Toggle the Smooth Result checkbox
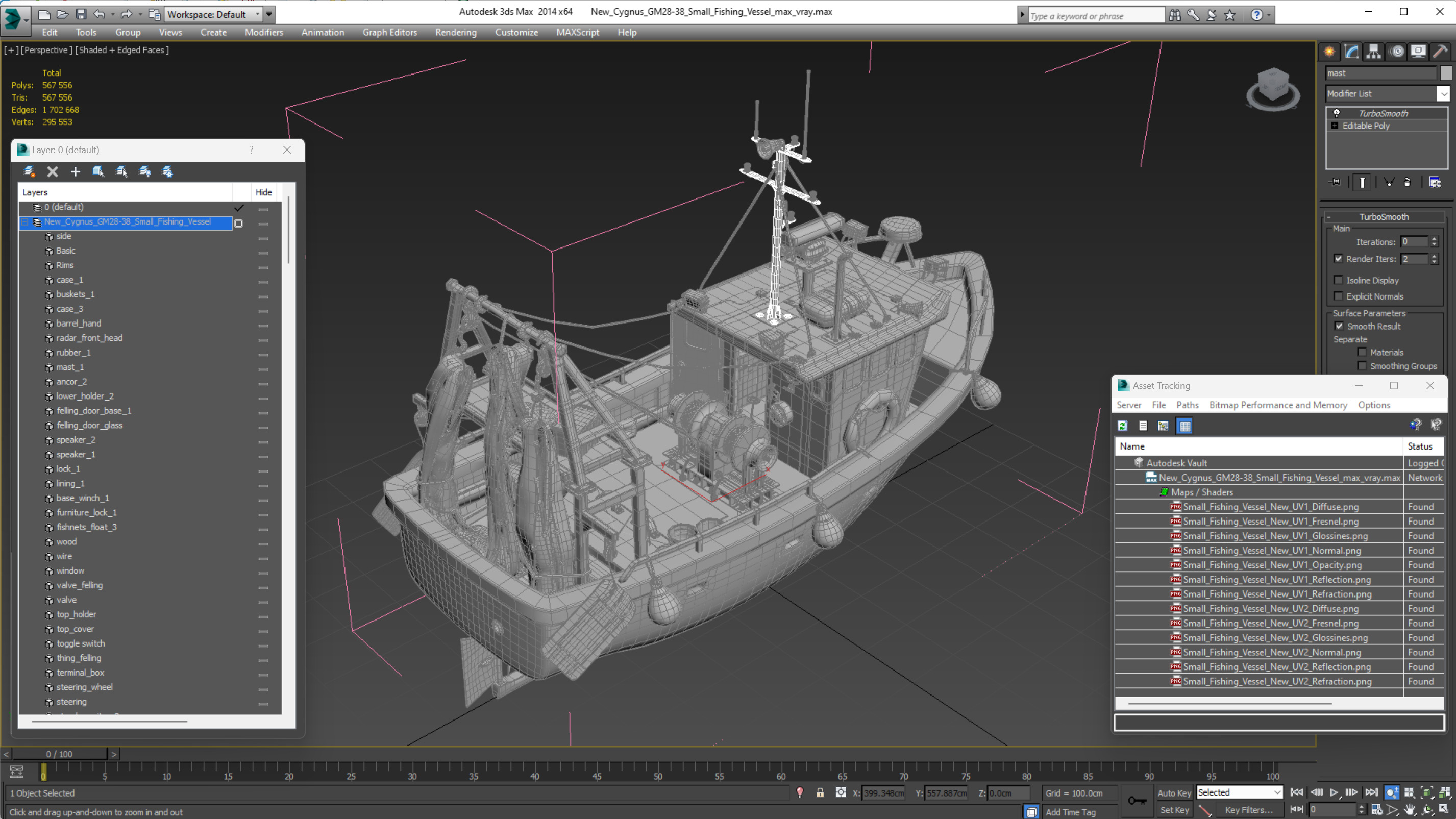 point(1339,326)
